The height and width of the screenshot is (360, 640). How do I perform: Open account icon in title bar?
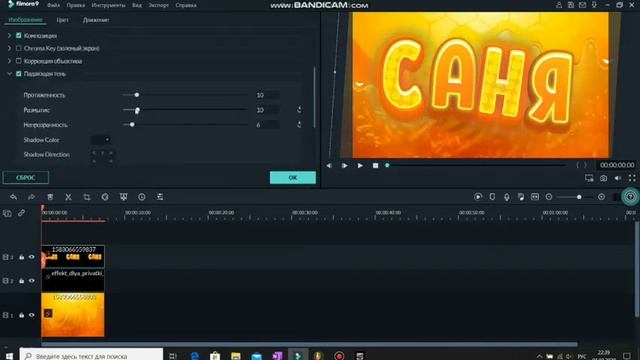[559, 5]
